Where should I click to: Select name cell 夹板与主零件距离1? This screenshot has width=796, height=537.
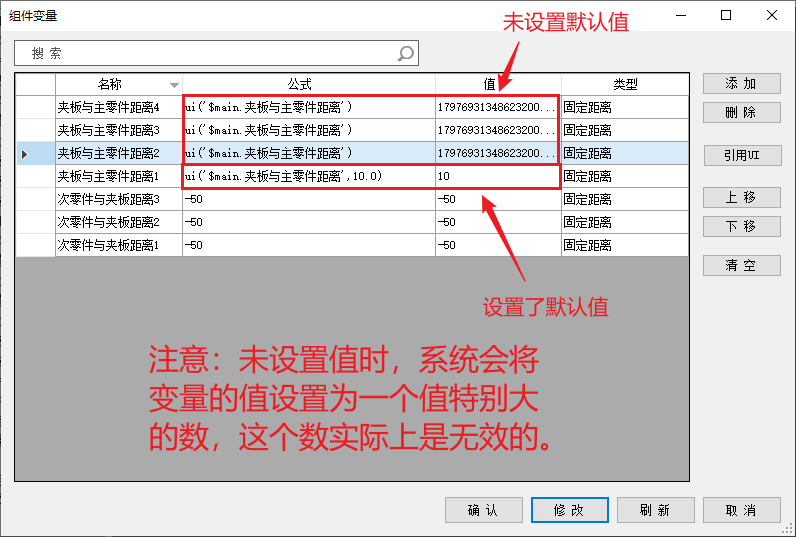click(119, 176)
